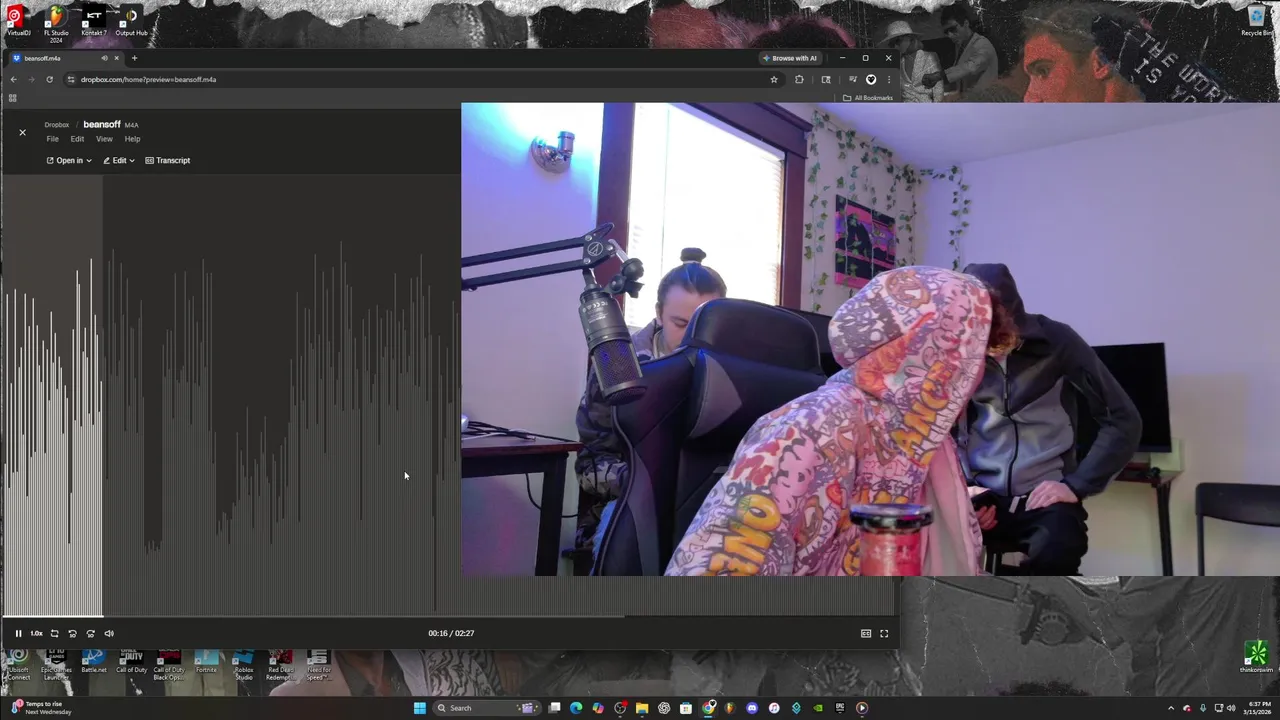Open the media controls toolbar icon

click(852, 79)
